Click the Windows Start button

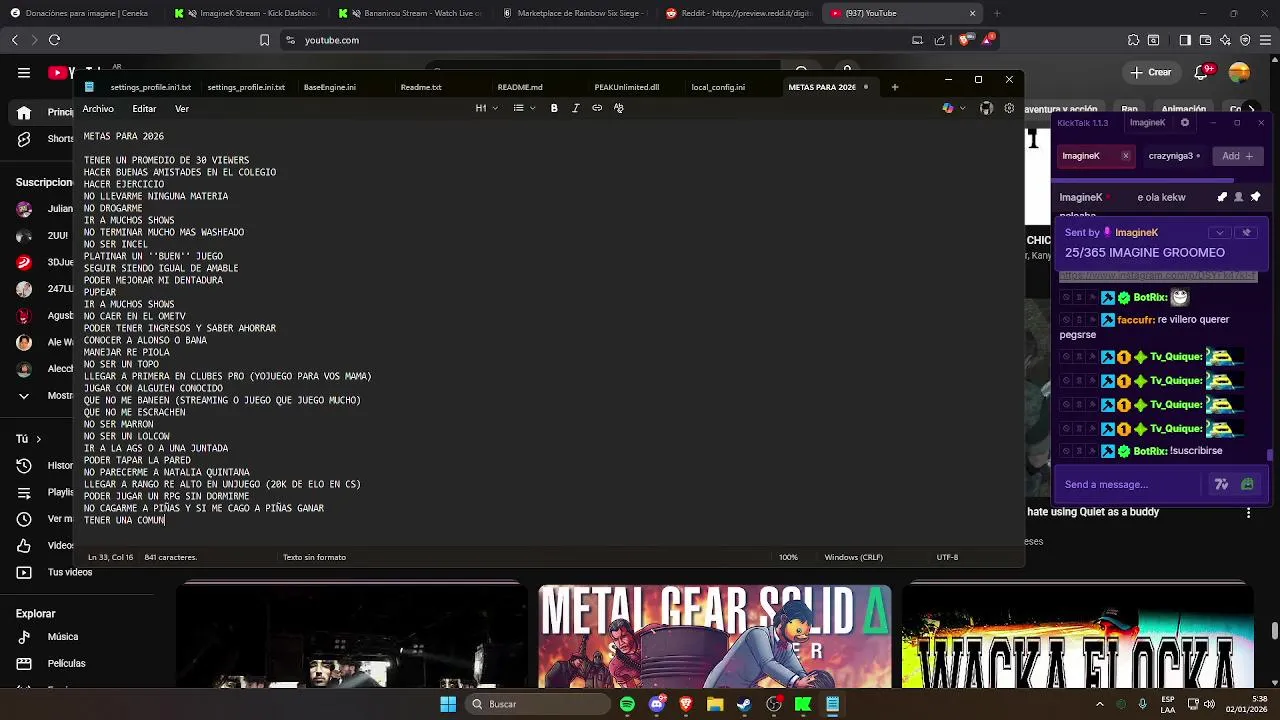(448, 704)
